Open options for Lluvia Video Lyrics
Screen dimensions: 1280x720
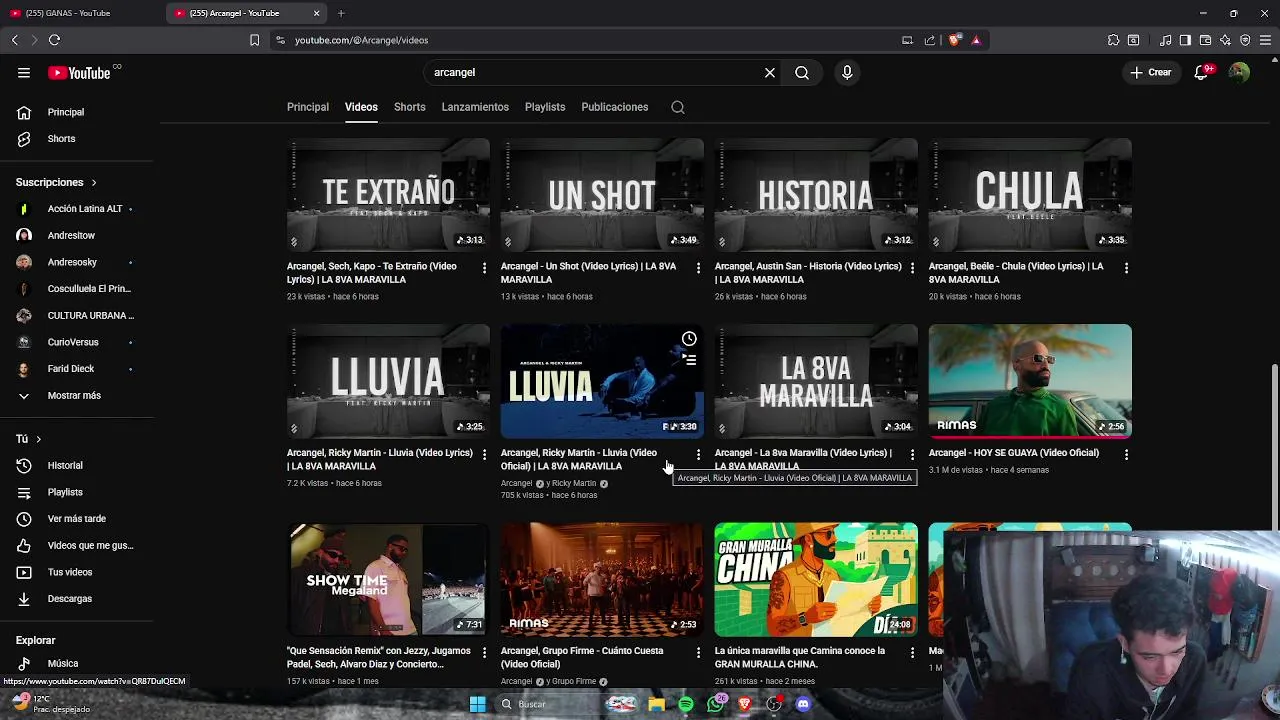pyautogui.click(x=484, y=454)
